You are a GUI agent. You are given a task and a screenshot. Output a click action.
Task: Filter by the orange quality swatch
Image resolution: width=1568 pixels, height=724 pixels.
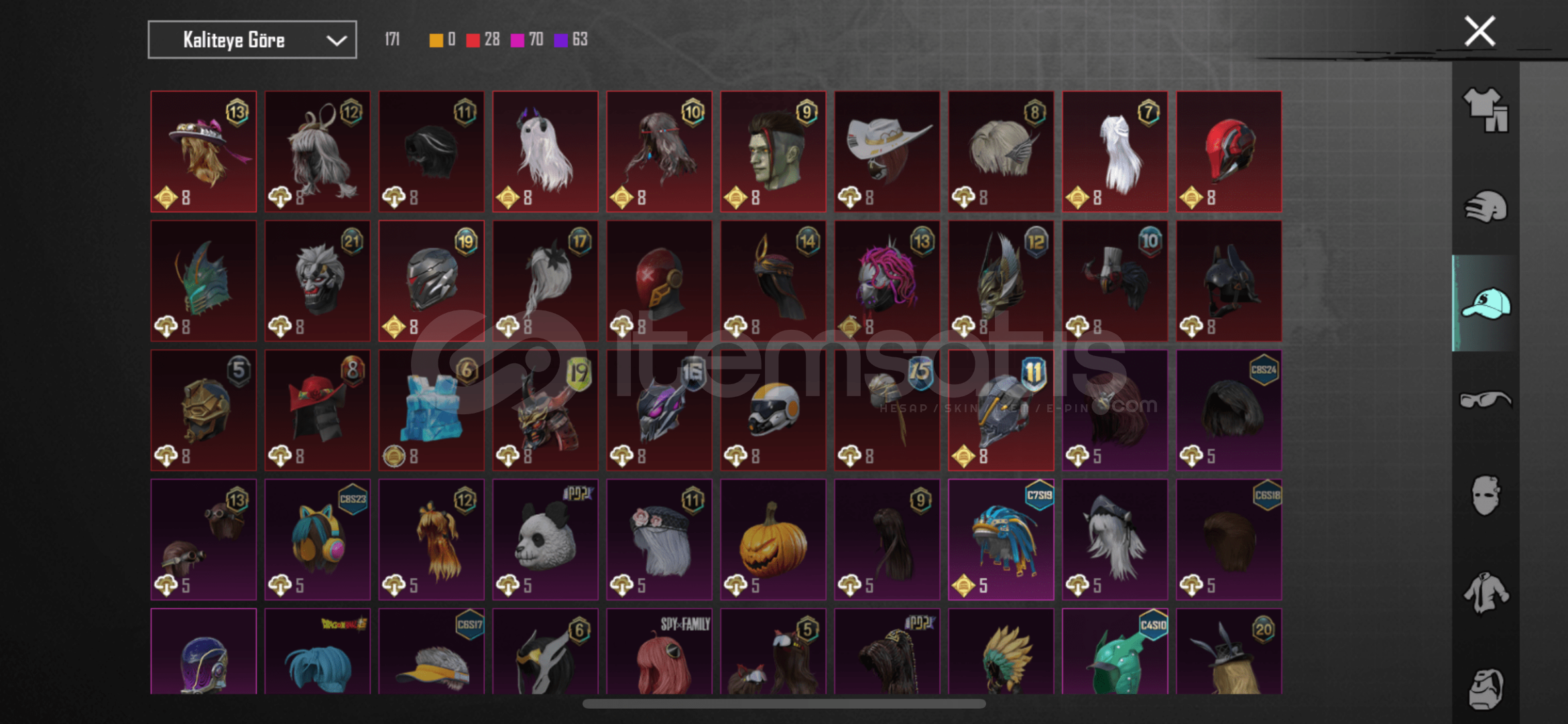tap(436, 40)
